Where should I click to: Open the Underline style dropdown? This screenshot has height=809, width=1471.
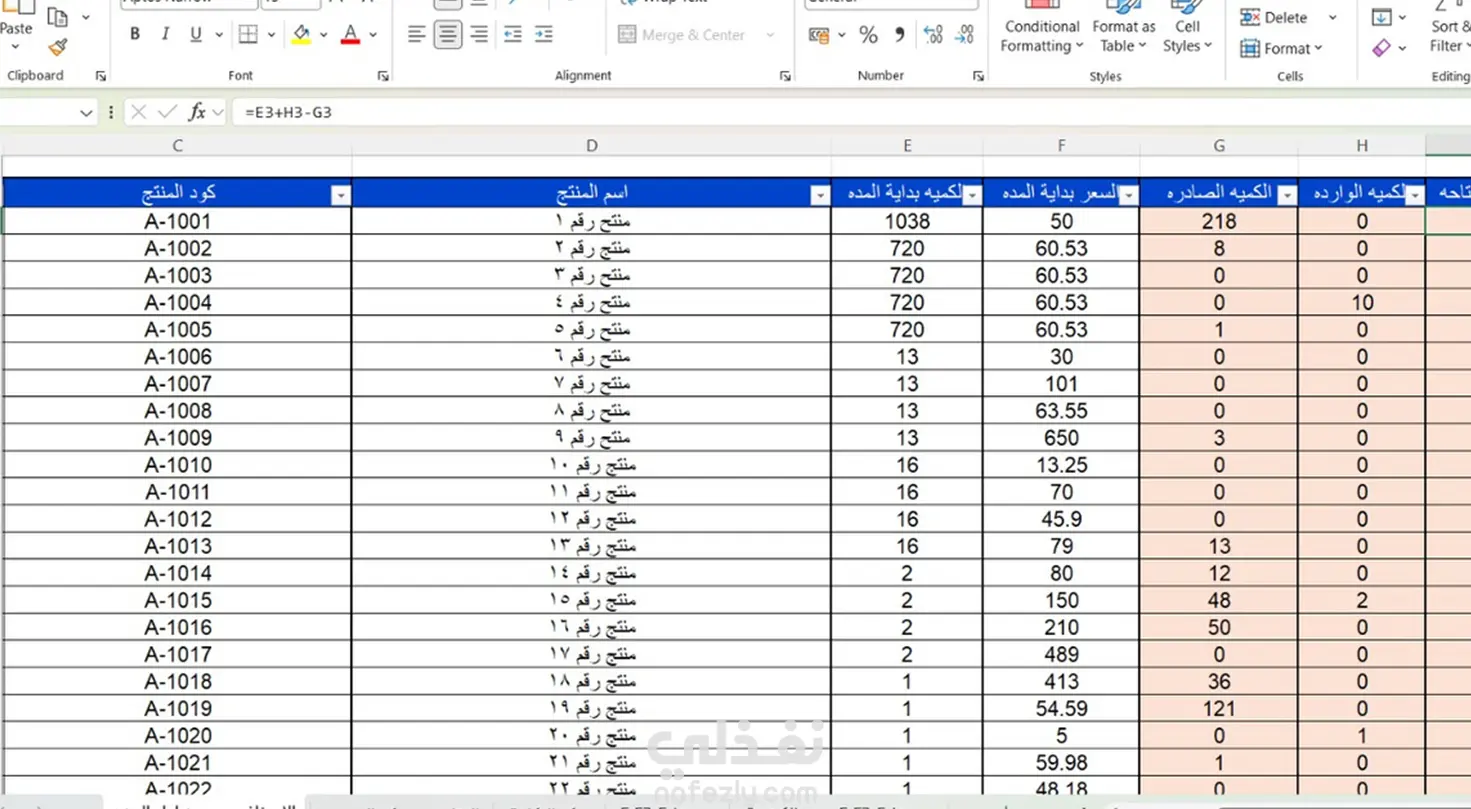(x=218, y=34)
